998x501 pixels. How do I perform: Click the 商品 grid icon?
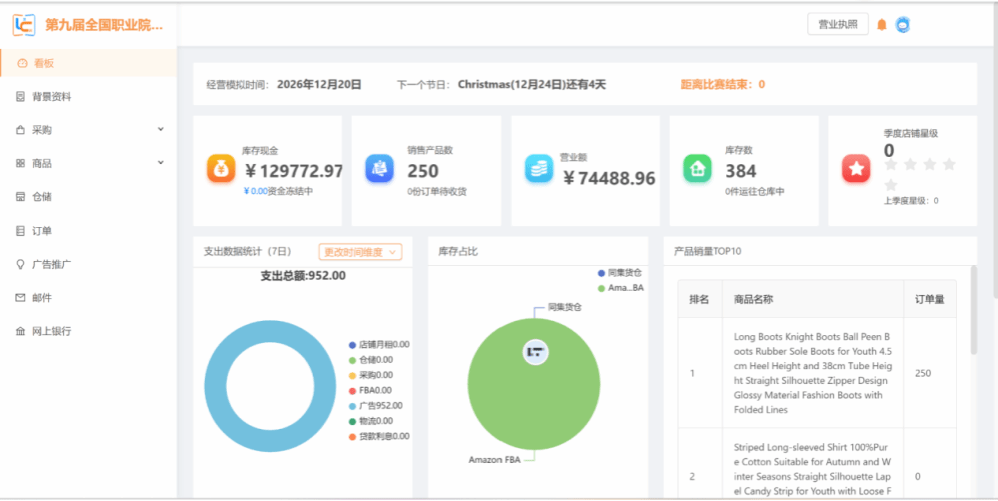pyautogui.click(x=20, y=164)
